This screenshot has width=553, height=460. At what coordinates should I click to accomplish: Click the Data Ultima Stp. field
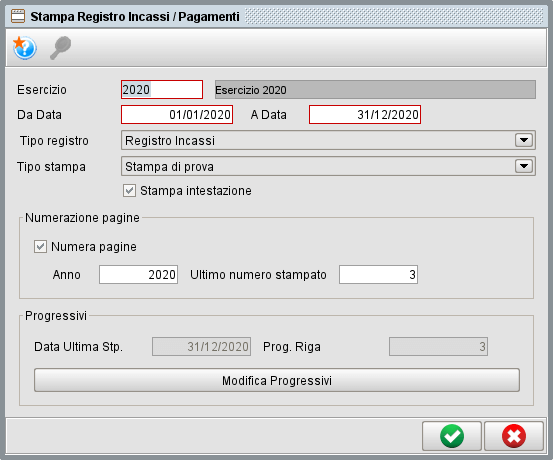[201, 346]
